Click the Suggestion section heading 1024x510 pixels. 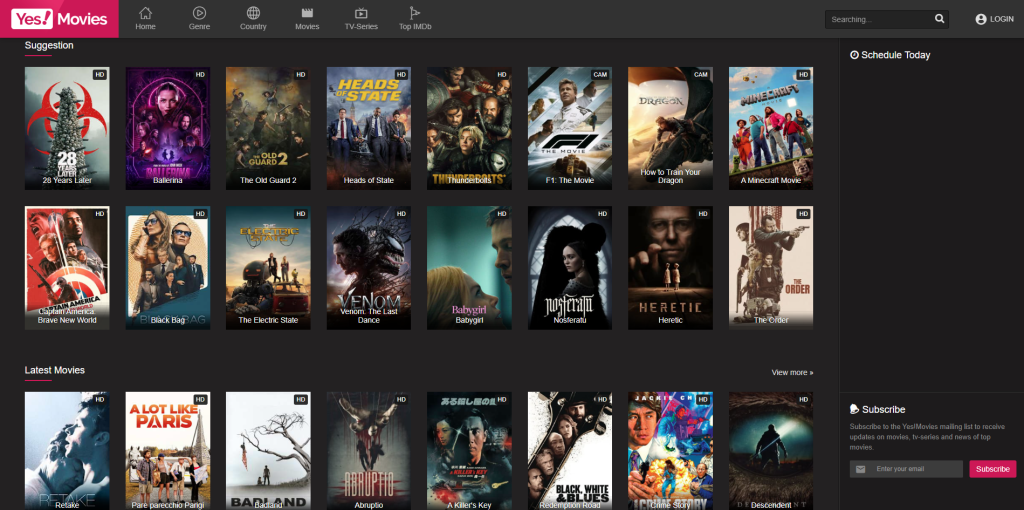(49, 45)
